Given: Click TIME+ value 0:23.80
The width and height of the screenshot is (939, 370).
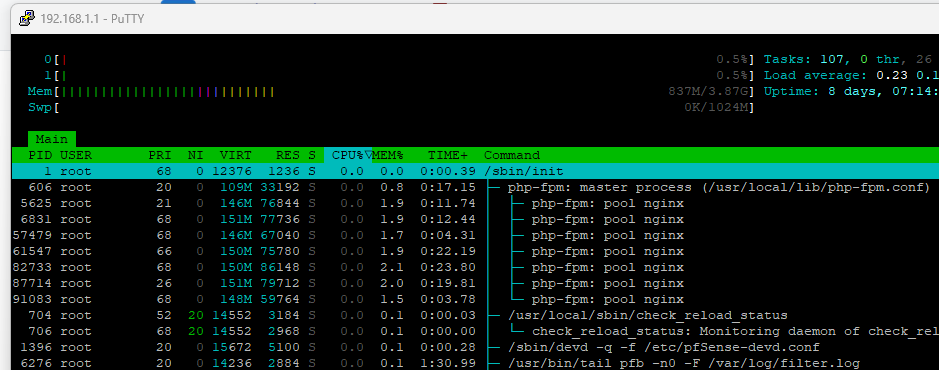Looking at the screenshot, I should (x=448, y=267).
